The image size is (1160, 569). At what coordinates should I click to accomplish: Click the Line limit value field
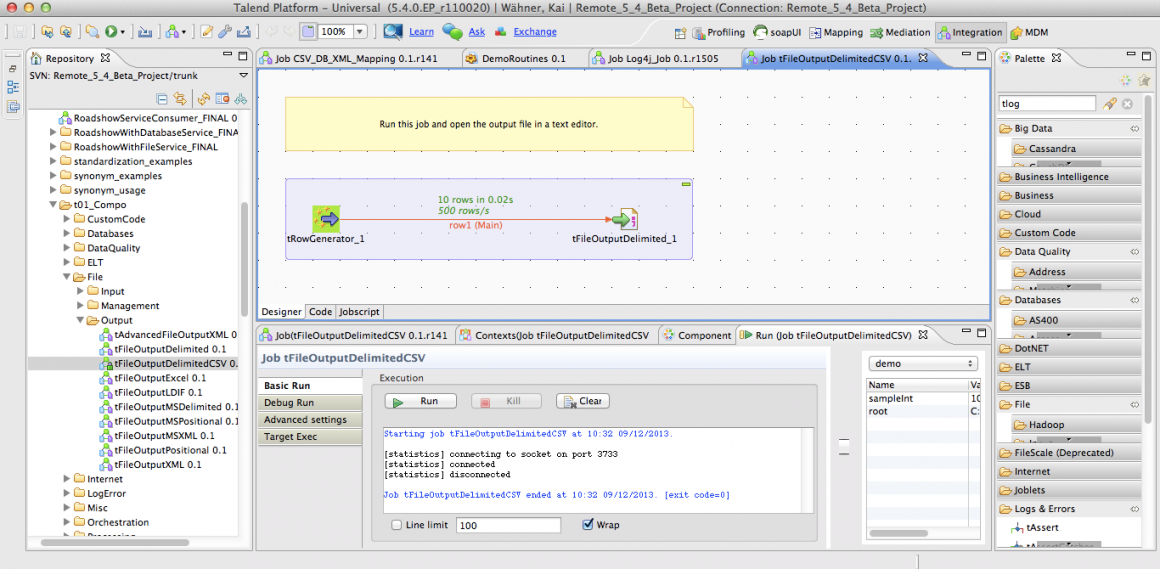tap(508, 525)
